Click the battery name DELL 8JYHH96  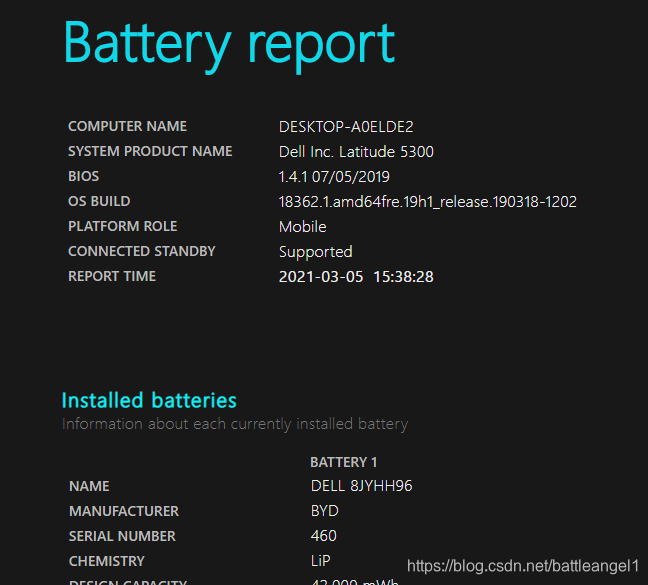[x=362, y=486]
